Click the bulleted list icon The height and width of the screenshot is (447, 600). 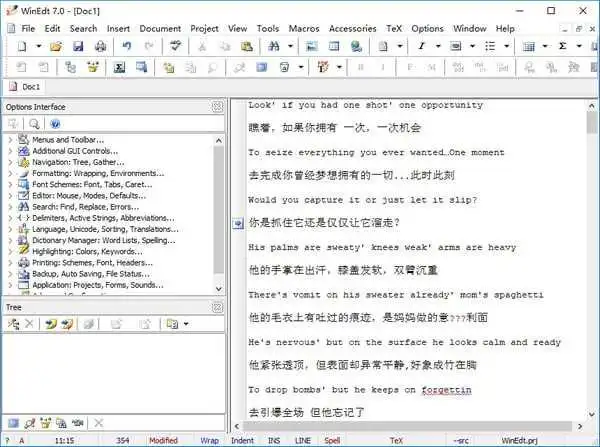(490, 46)
